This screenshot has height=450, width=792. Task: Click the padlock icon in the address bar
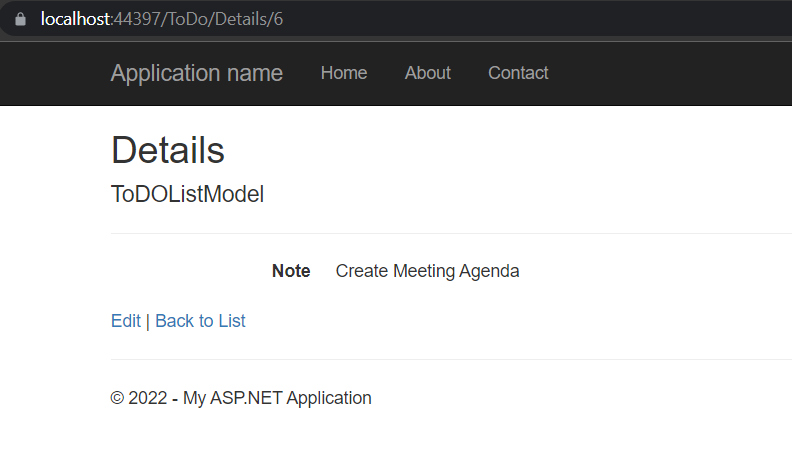point(20,19)
